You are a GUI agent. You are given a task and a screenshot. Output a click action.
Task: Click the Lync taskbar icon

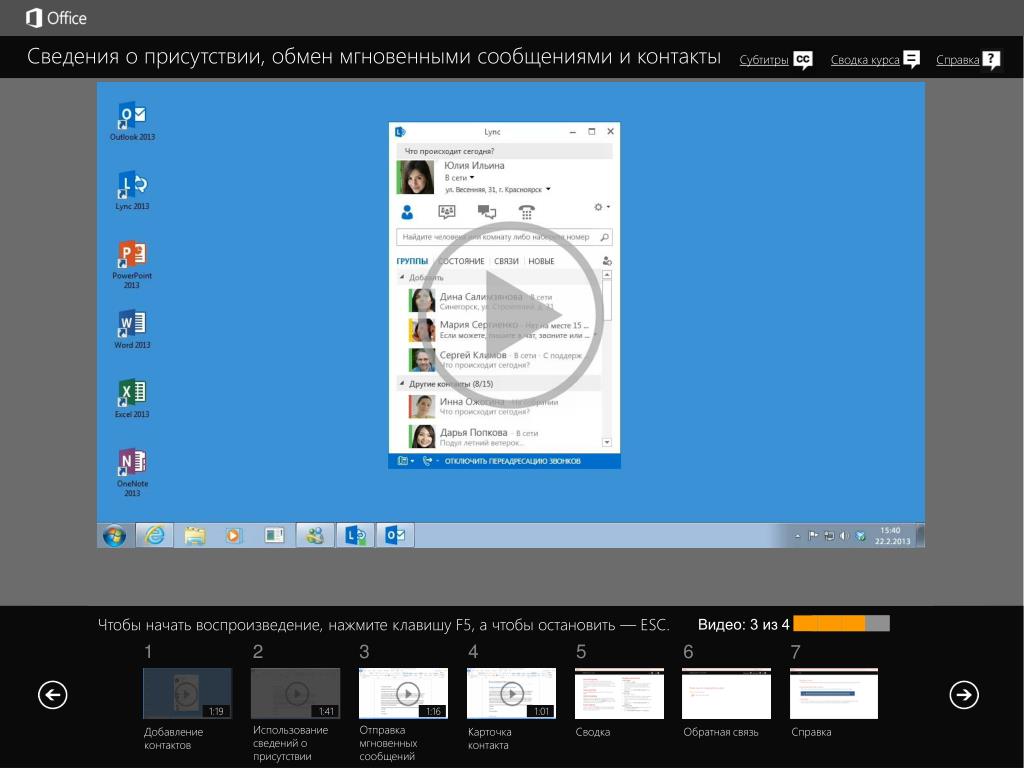coord(355,536)
